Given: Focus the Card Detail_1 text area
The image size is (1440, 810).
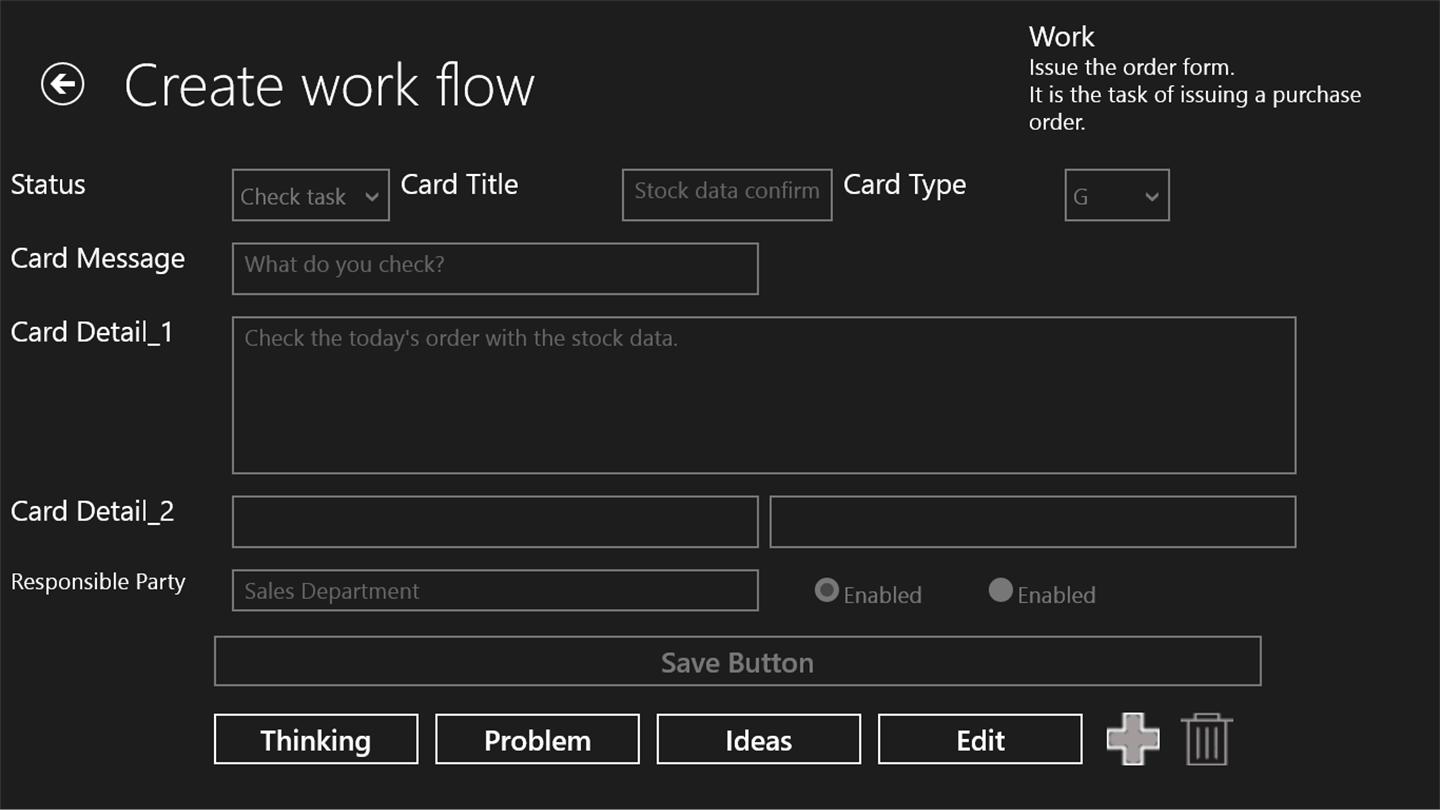Looking at the screenshot, I should 764,395.
